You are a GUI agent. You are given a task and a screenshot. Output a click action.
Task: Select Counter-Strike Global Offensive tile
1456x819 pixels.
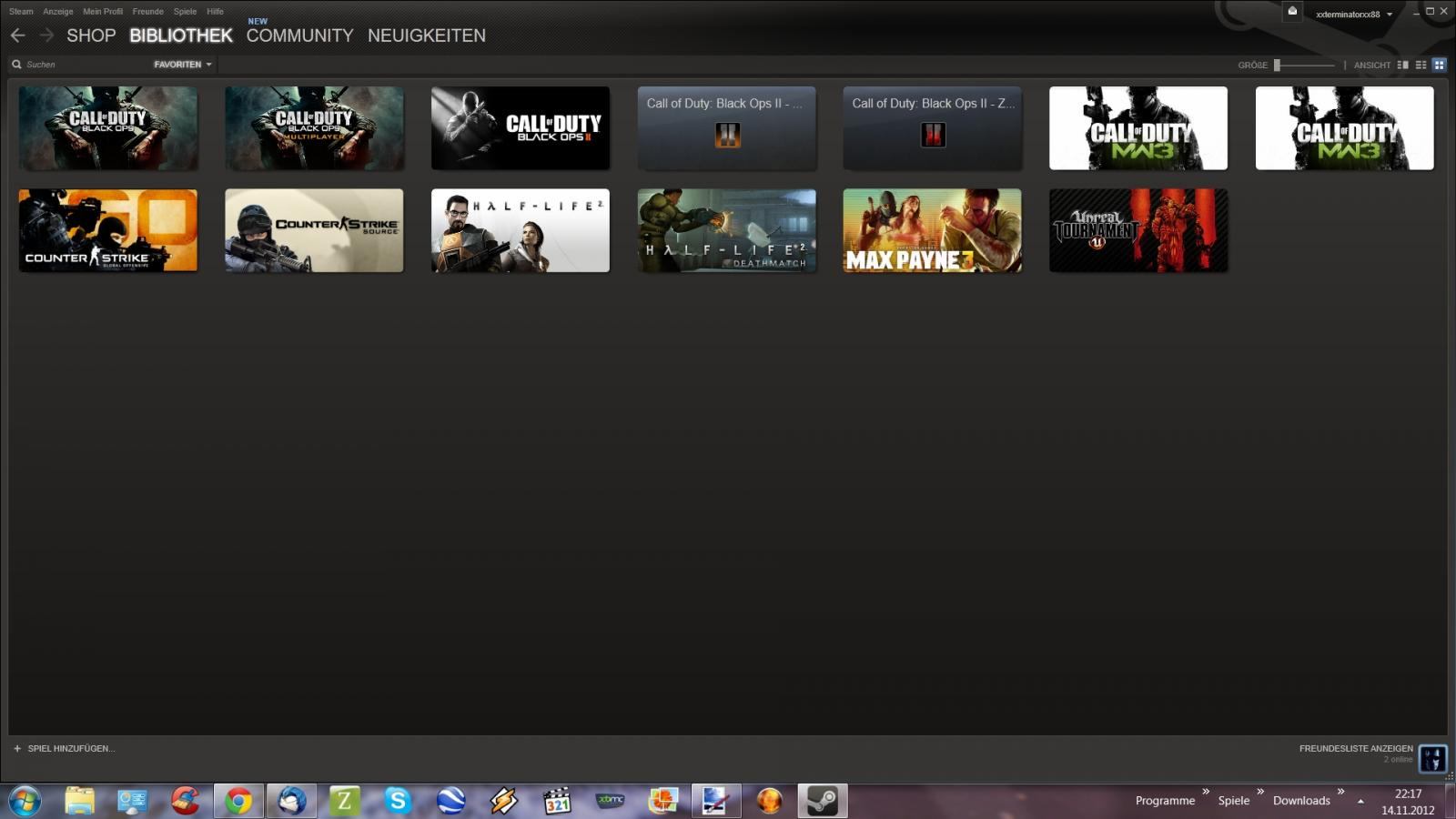(x=108, y=230)
